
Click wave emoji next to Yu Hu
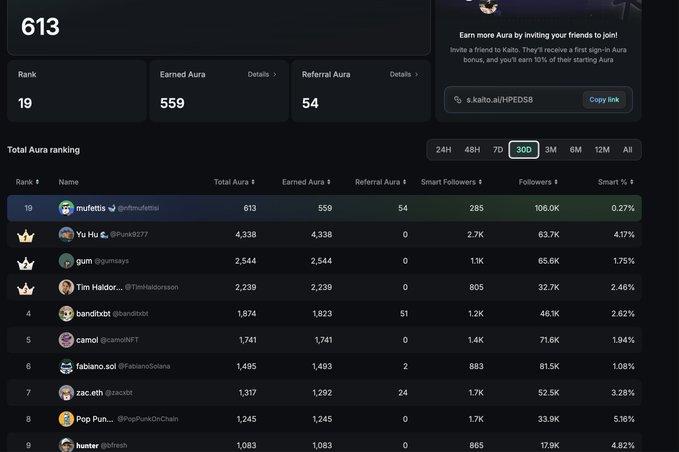tap(104, 235)
